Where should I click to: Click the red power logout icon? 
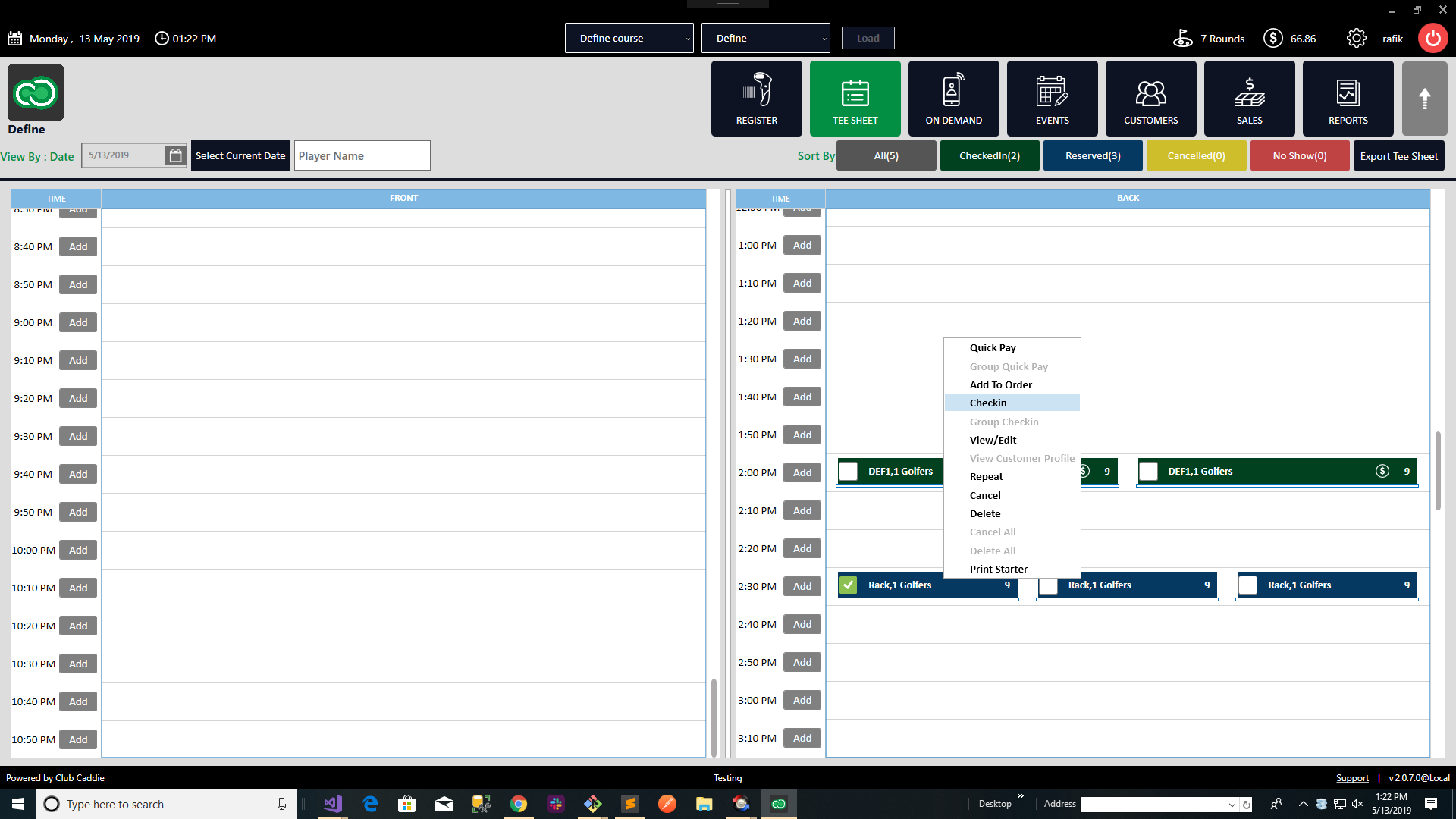tap(1432, 39)
